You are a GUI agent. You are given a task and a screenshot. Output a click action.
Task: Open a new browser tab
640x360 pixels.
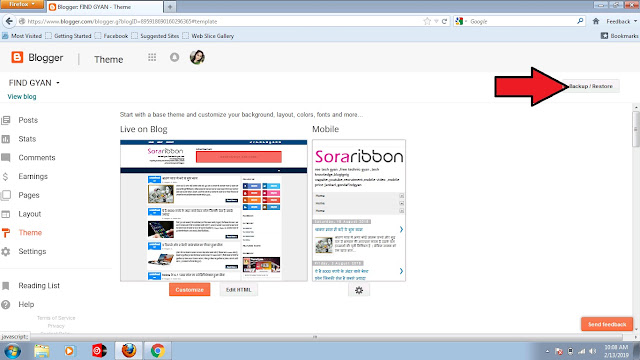[x=170, y=7]
